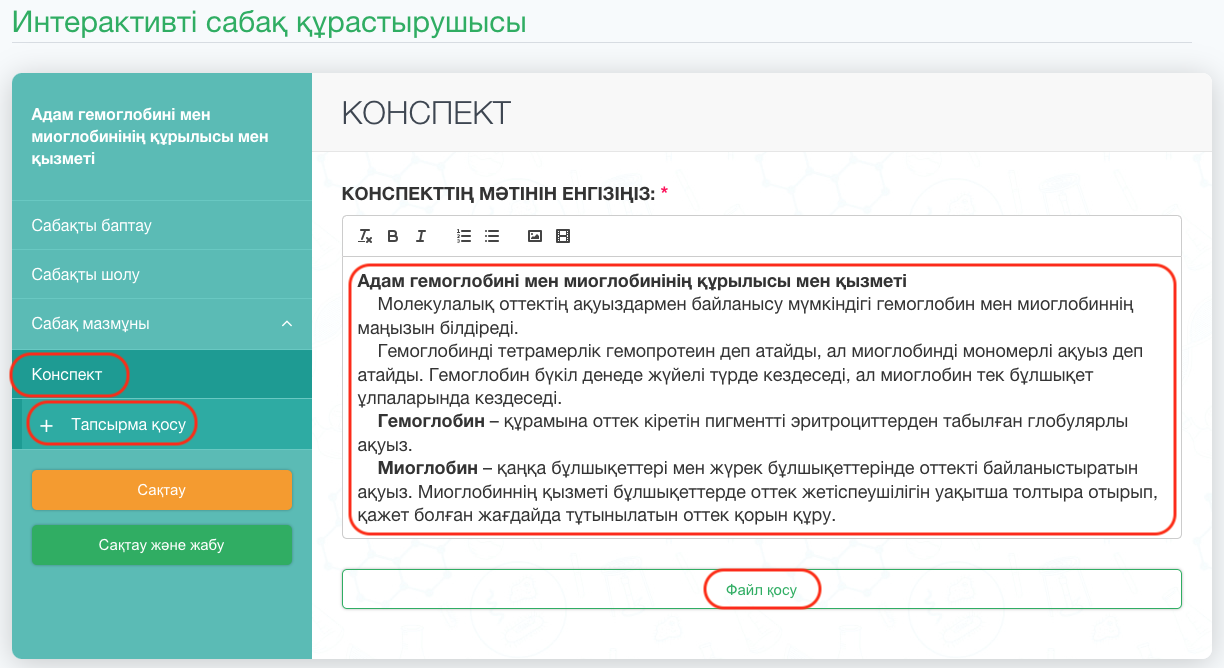This screenshot has width=1224, height=668.
Task: Click the green Сақтау және жабу button
Action: point(162,545)
